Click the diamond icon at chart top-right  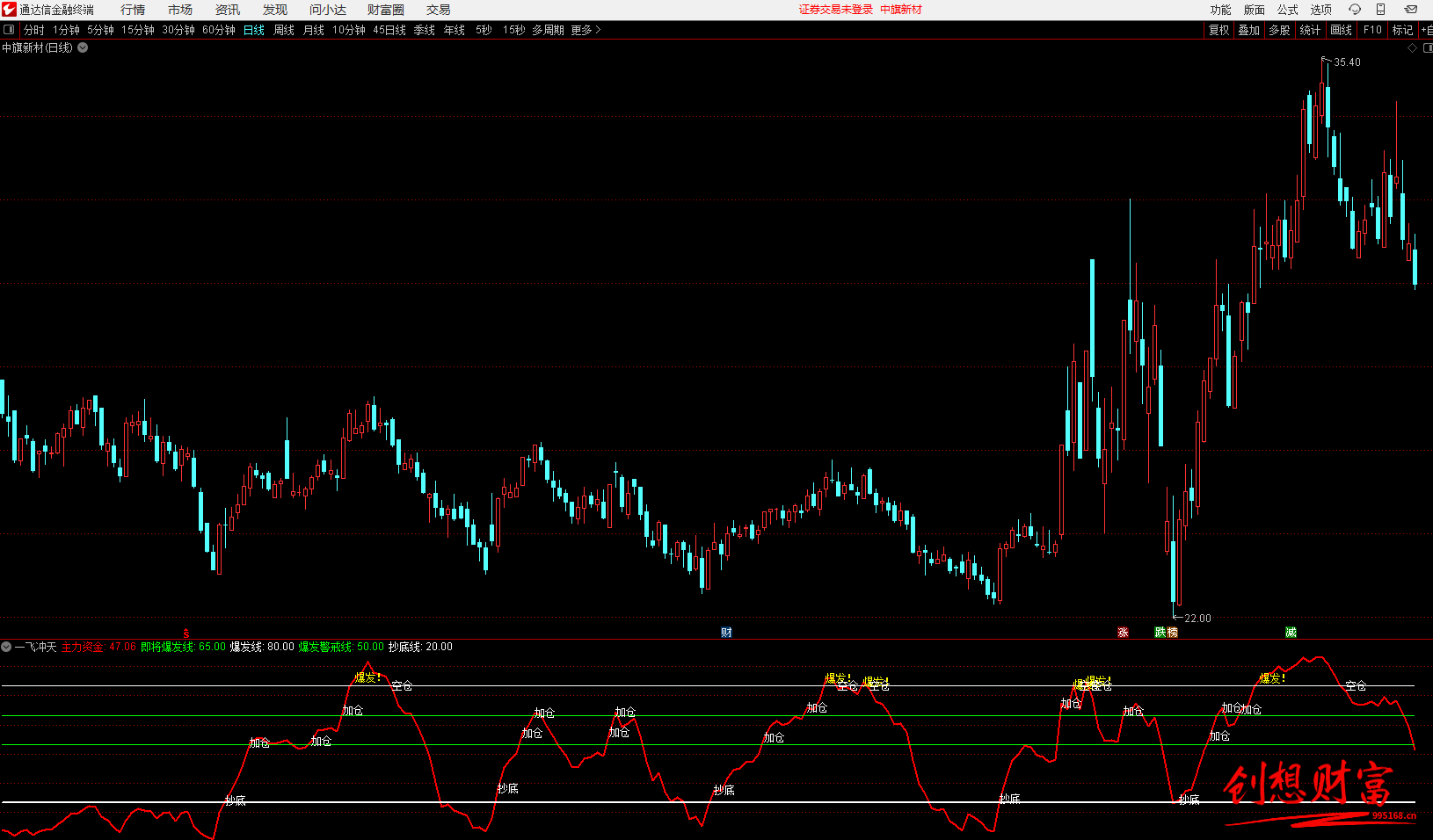[1413, 48]
